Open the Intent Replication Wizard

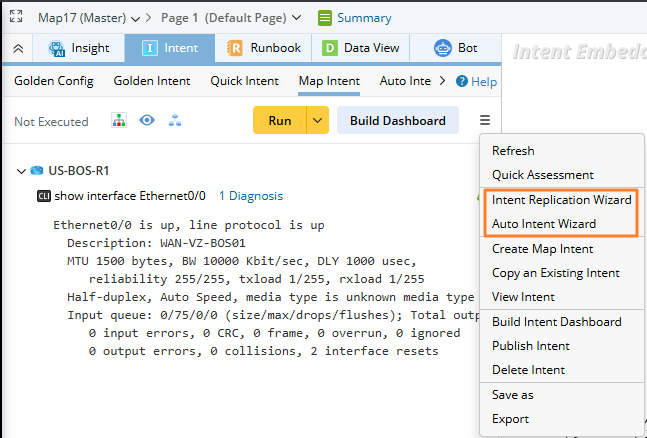coord(562,200)
